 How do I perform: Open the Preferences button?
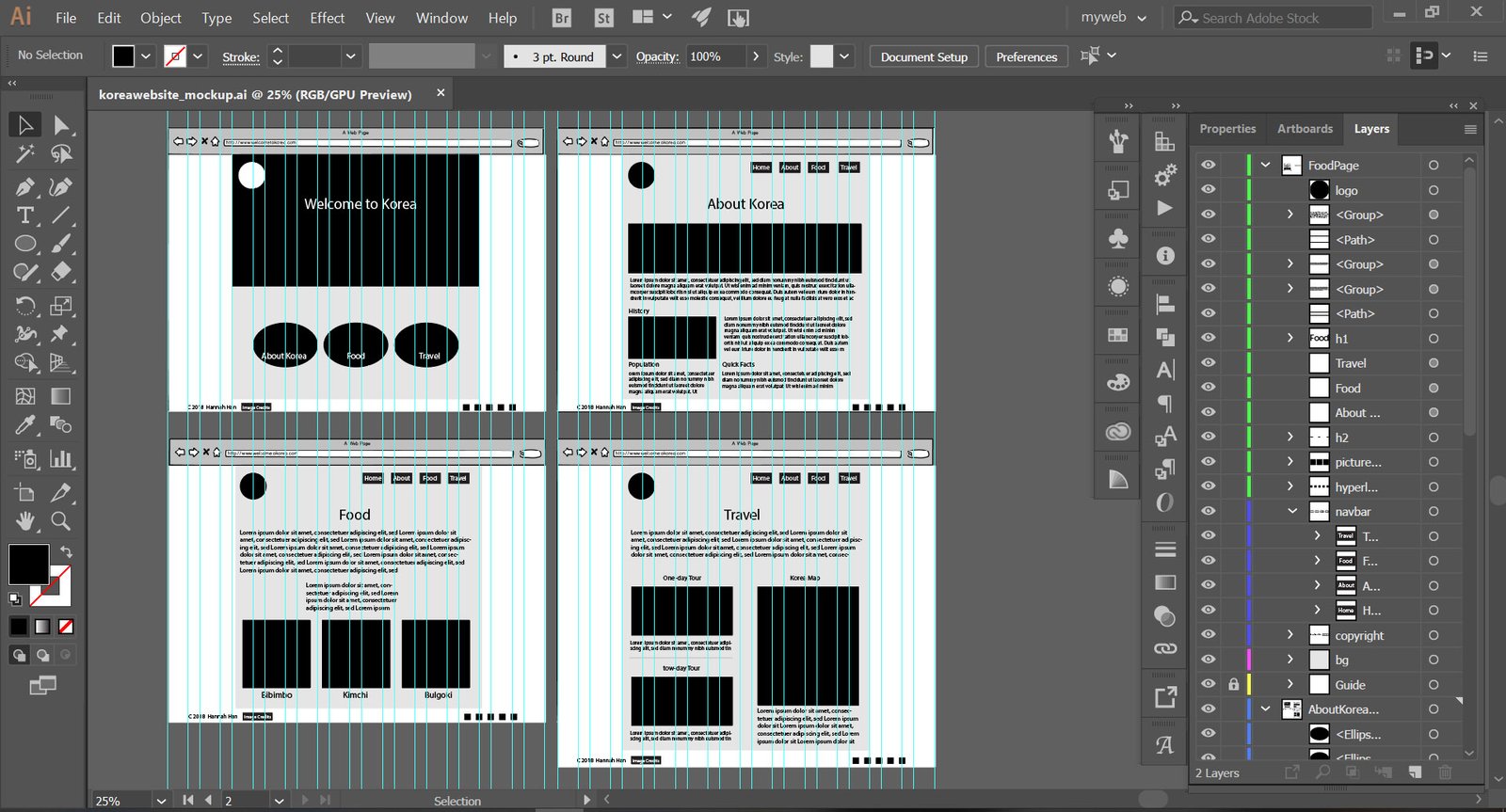click(1026, 56)
